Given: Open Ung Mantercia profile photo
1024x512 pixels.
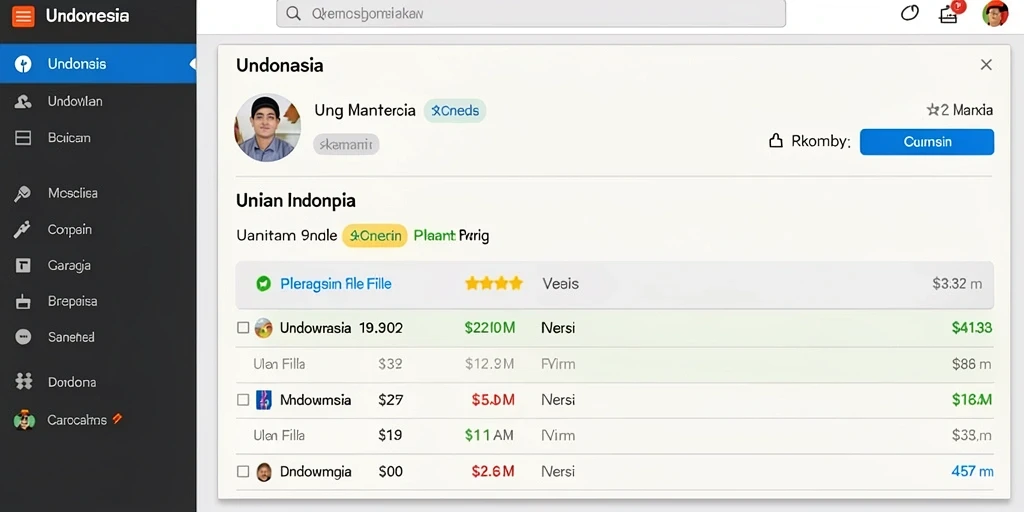Looking at the screenshot, I should [267, 127].
